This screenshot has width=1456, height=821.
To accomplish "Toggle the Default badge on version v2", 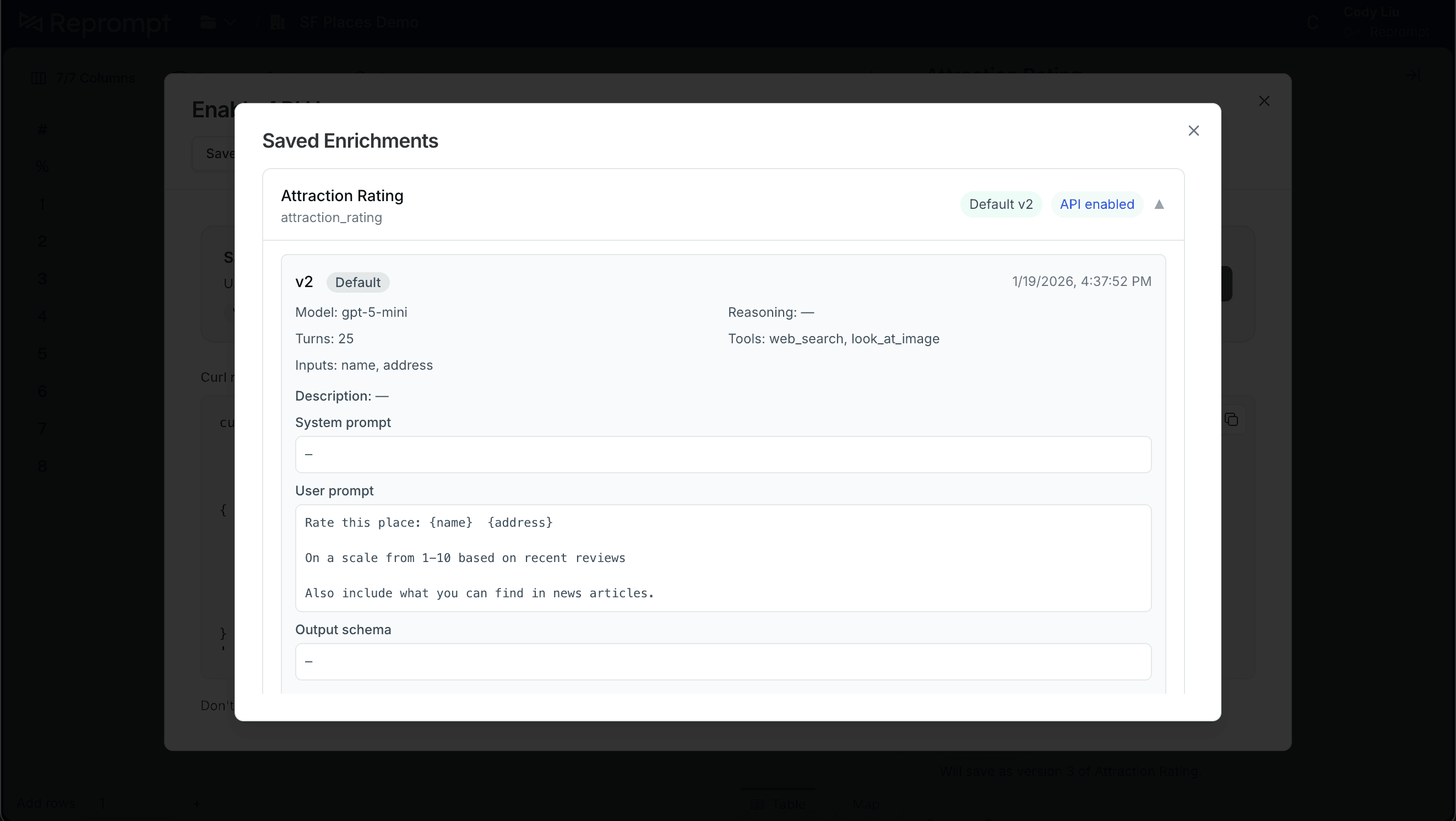I will click(x=357, y=282).
